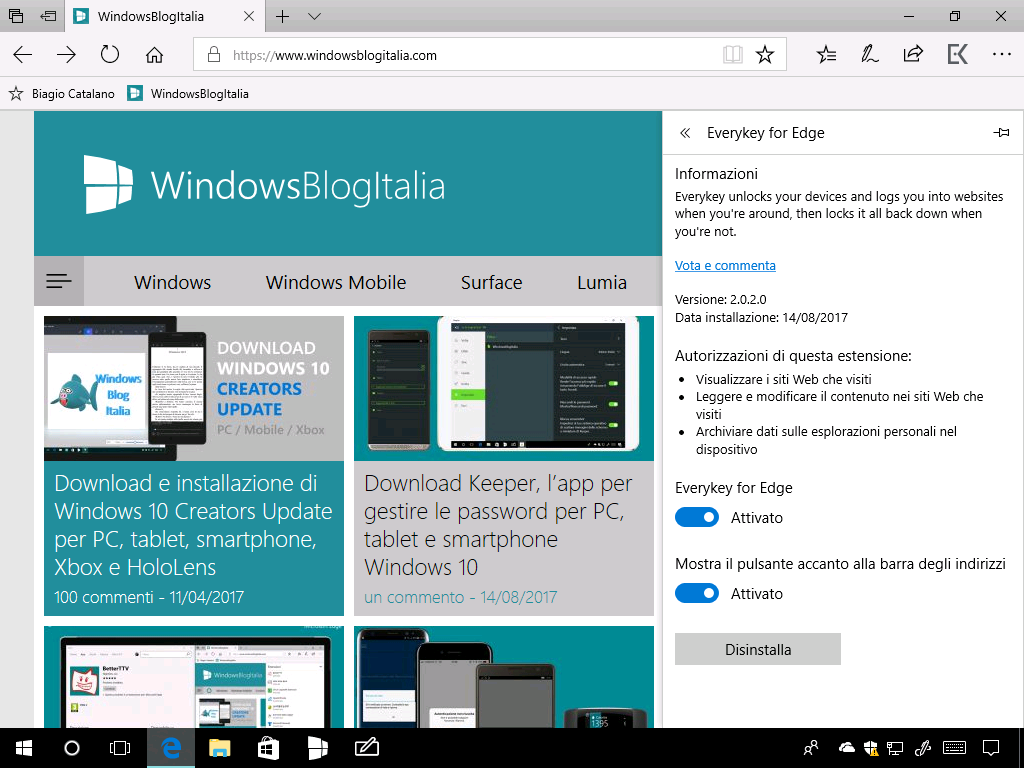Set these tabs aside icon

point(48,16)
